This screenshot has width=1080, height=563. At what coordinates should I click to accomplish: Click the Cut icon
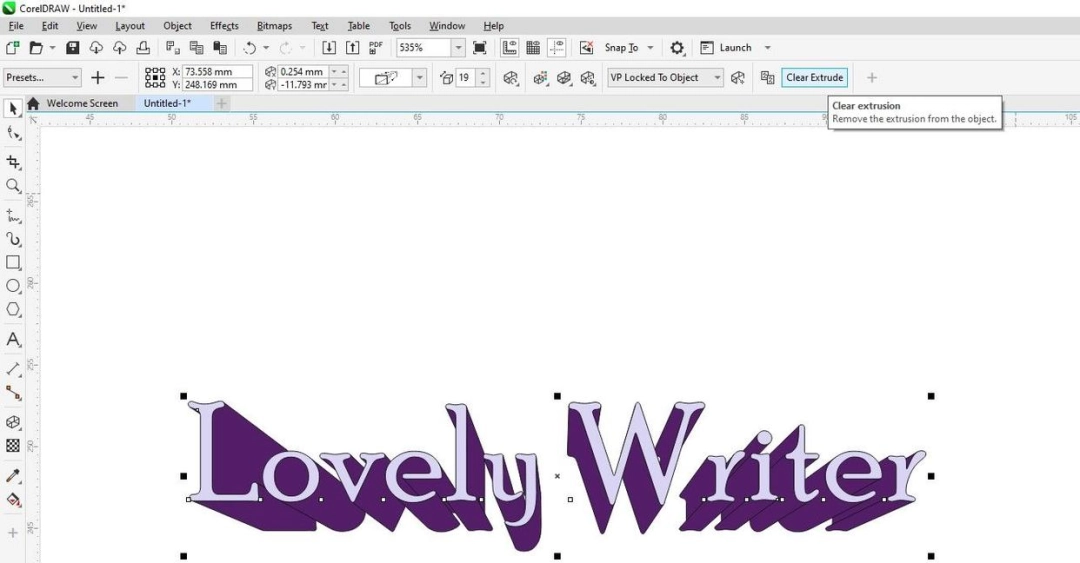coord(173,48)
